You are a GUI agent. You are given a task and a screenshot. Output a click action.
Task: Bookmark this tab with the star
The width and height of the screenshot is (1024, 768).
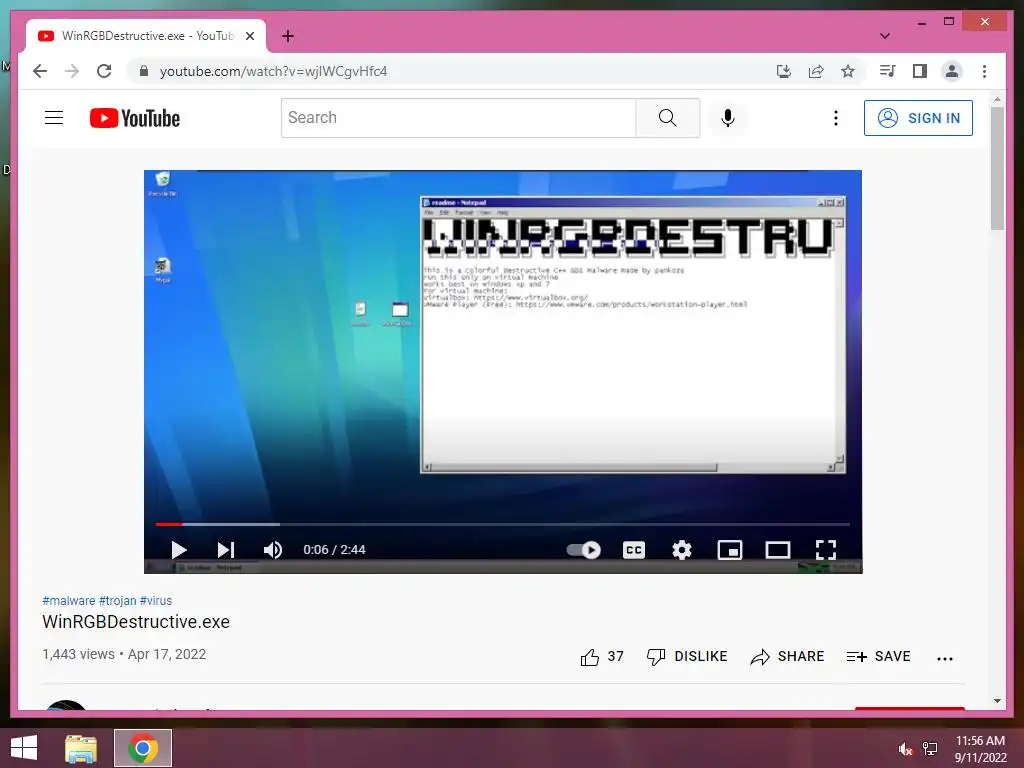(848, 71)
